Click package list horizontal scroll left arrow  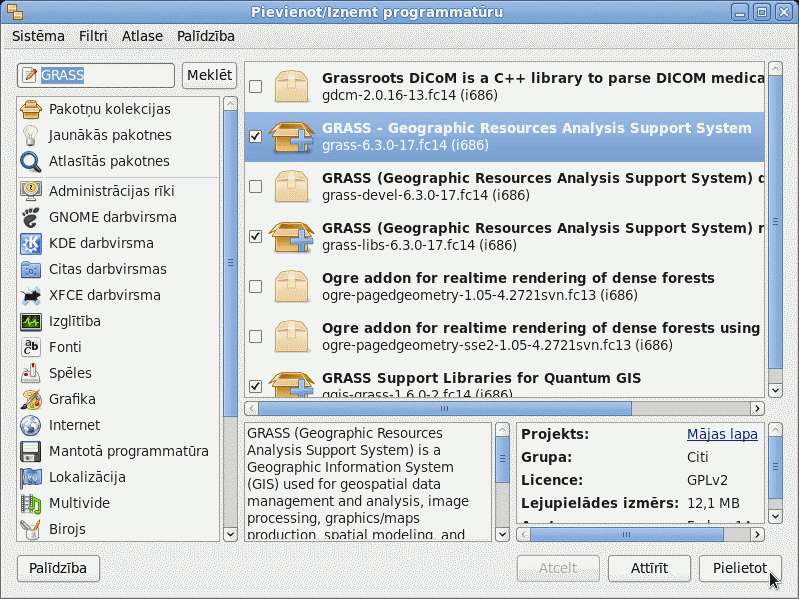tap(252, 409)
